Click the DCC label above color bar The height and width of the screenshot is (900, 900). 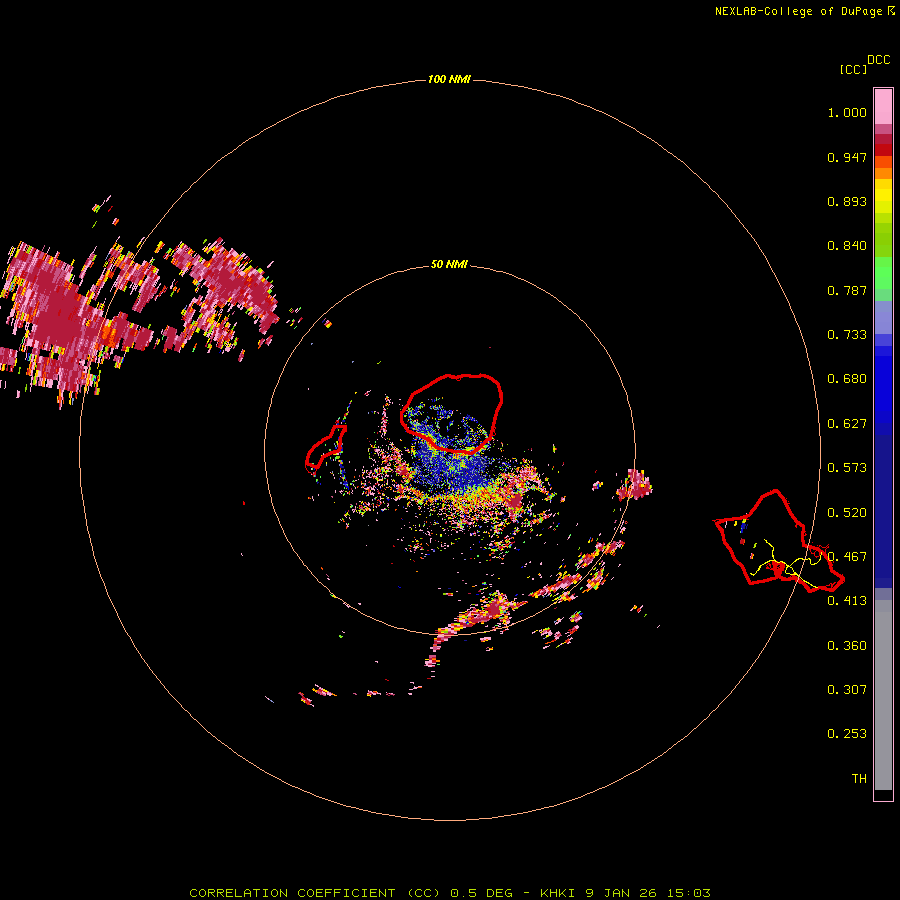click(x=879, y=60)
